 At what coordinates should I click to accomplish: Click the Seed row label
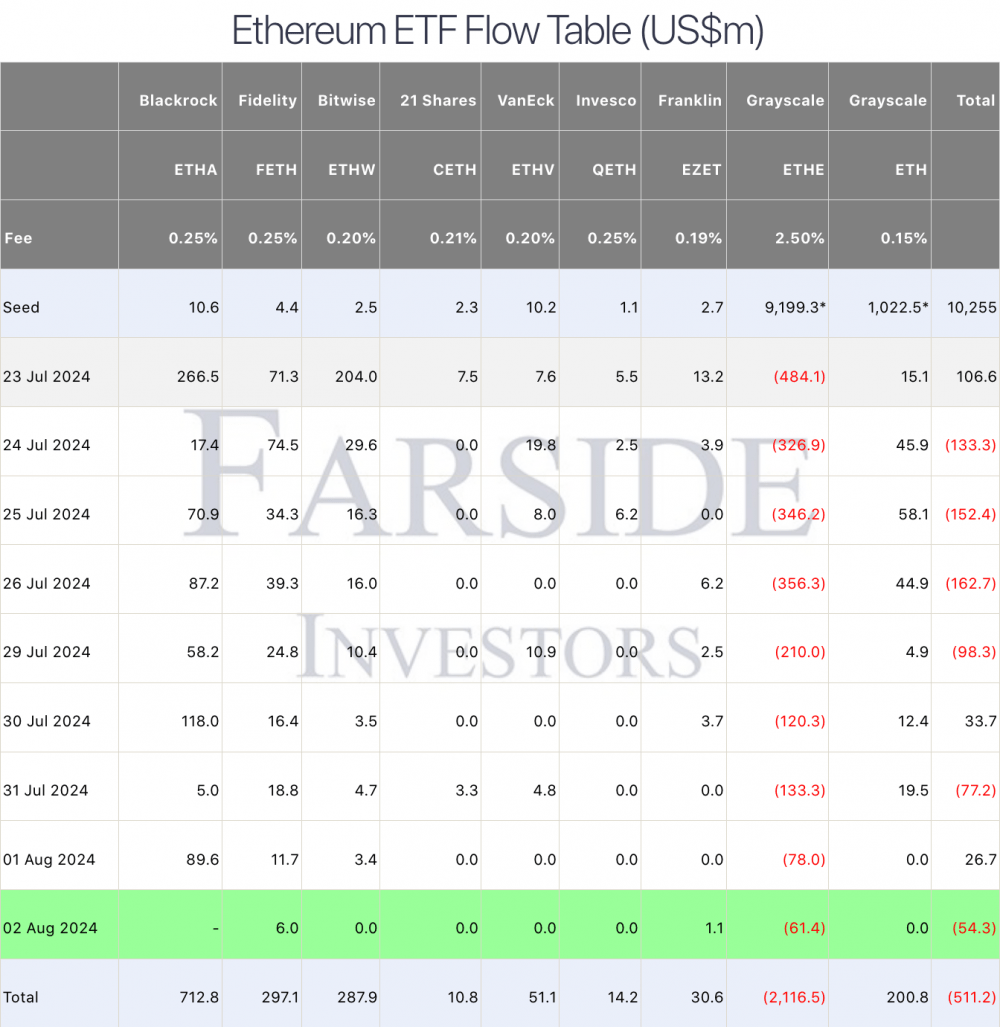(x=21, y=307)
